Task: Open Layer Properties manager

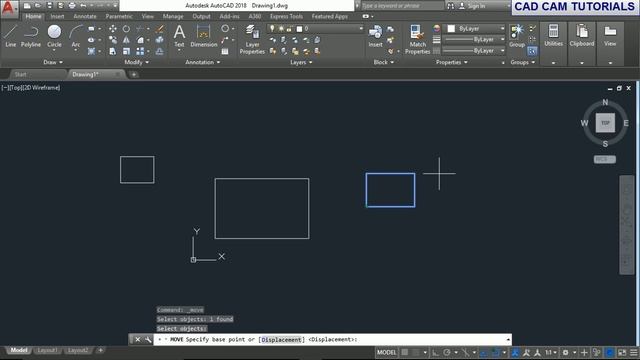Action: point(252,39)
